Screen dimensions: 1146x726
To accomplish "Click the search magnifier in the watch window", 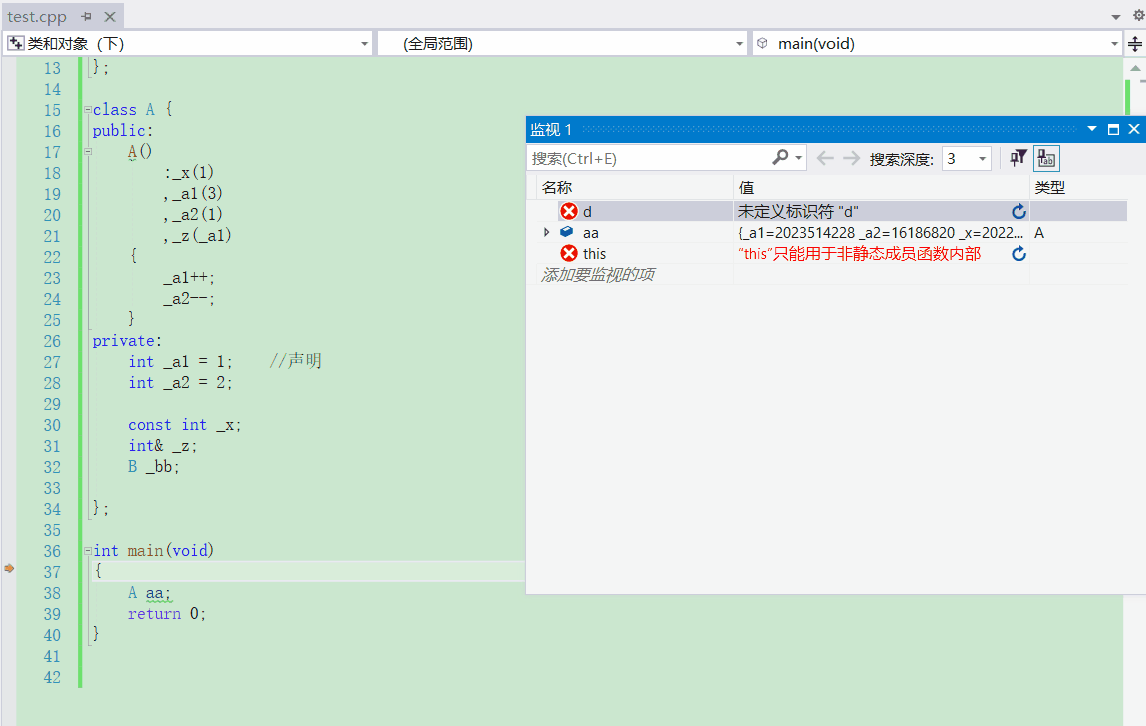I will click(x=778, y=157).
